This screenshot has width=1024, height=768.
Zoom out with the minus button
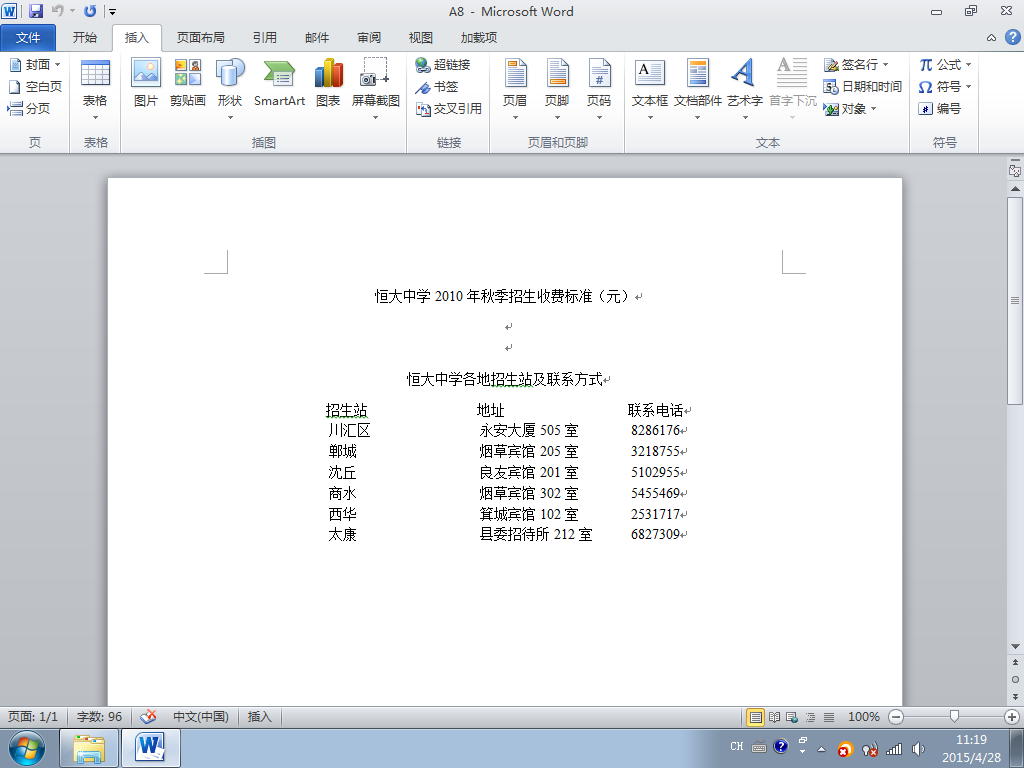click(896, 717)
